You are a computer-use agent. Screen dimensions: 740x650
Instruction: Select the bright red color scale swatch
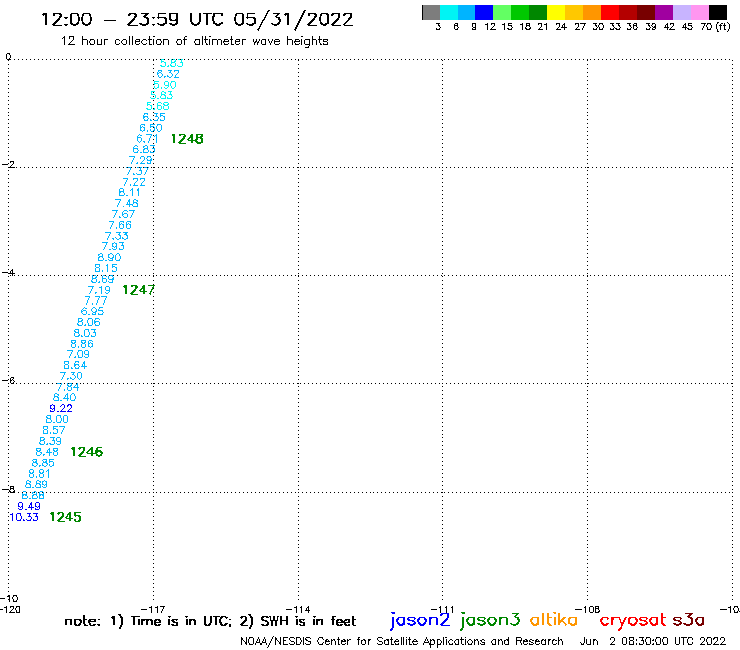[610, 12]
